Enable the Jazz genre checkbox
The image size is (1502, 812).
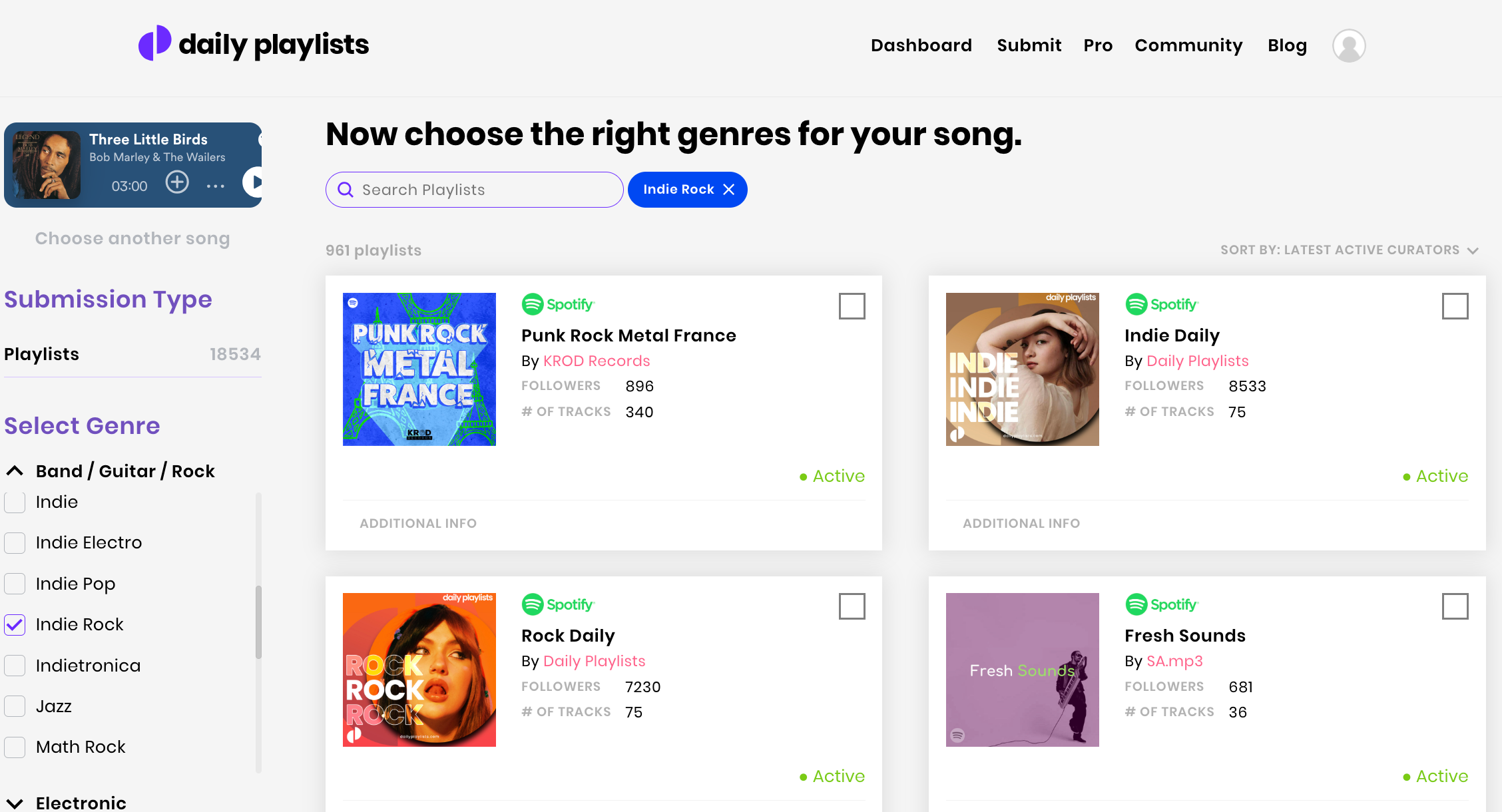click(x=14, y=706)
